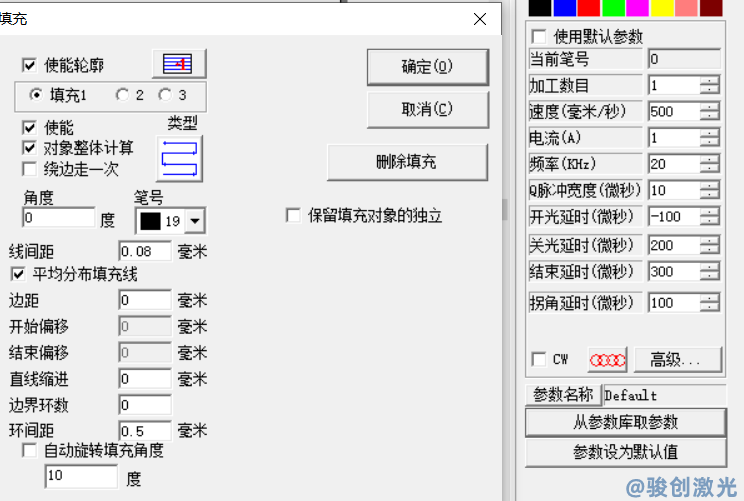Click the 边界环数 input field
The width and height of the screenshot is (744, 501).
point(145,405)
